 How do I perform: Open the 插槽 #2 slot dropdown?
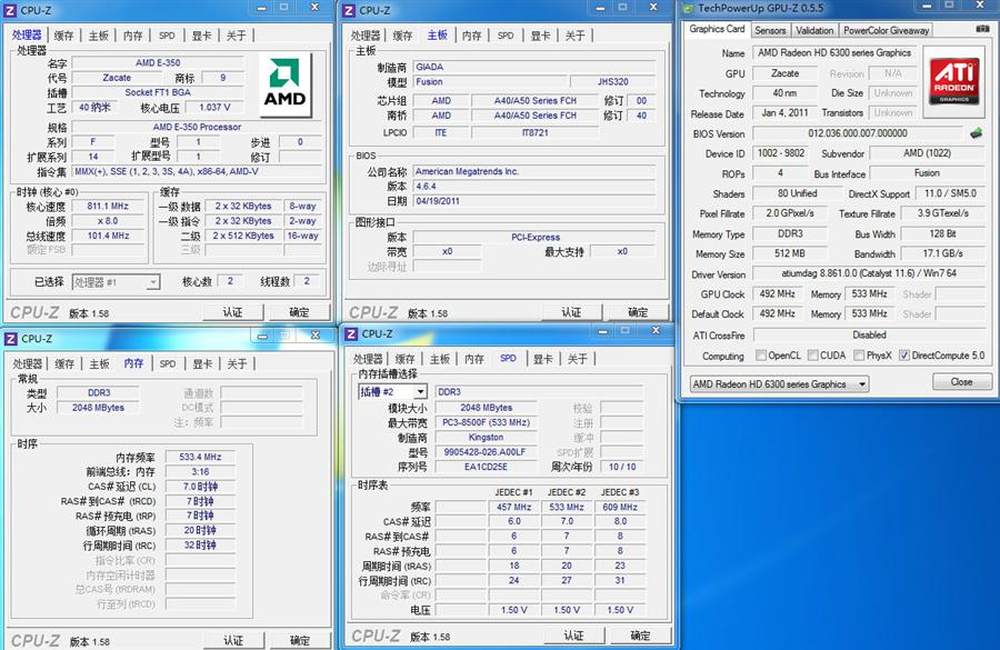coord(420,392)
